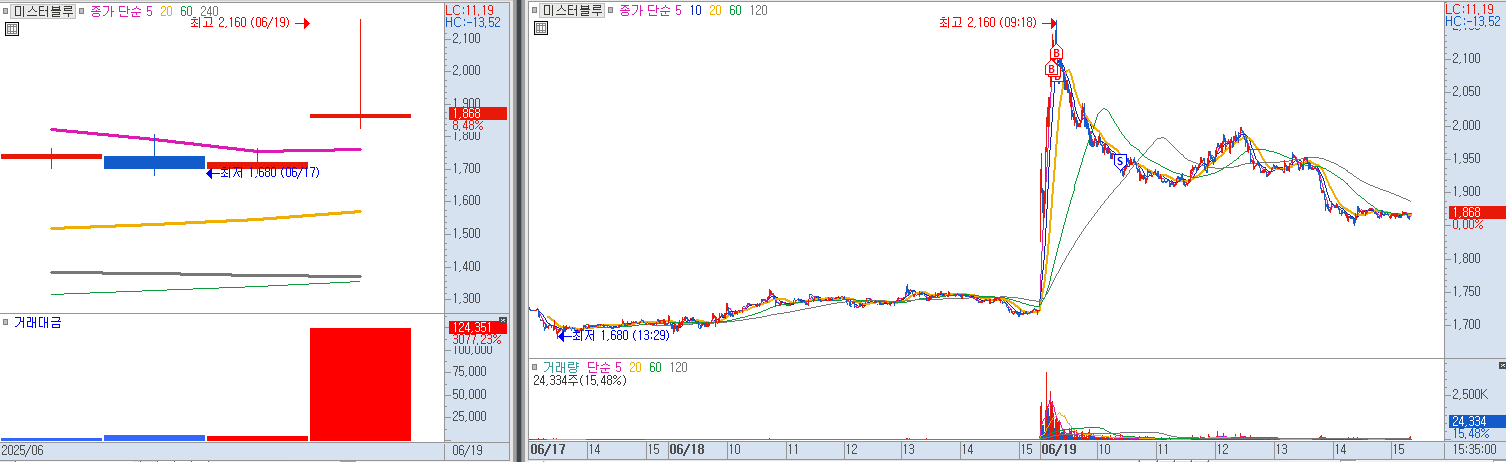Click the 2025/06 date label under left chart
The image size is (1506, 462).
(x=23, y=451)
